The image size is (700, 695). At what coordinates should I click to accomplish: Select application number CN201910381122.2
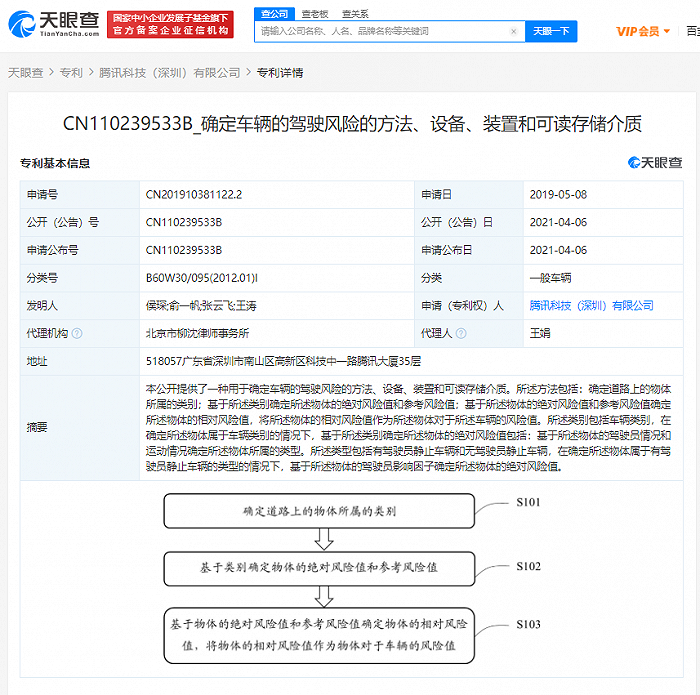point(194,195)
